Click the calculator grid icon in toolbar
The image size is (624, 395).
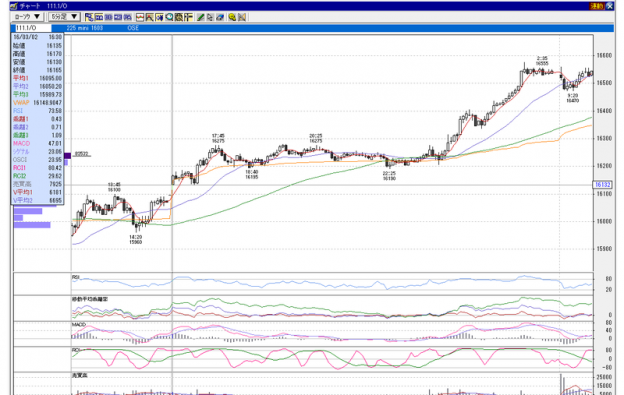point(179,17)
